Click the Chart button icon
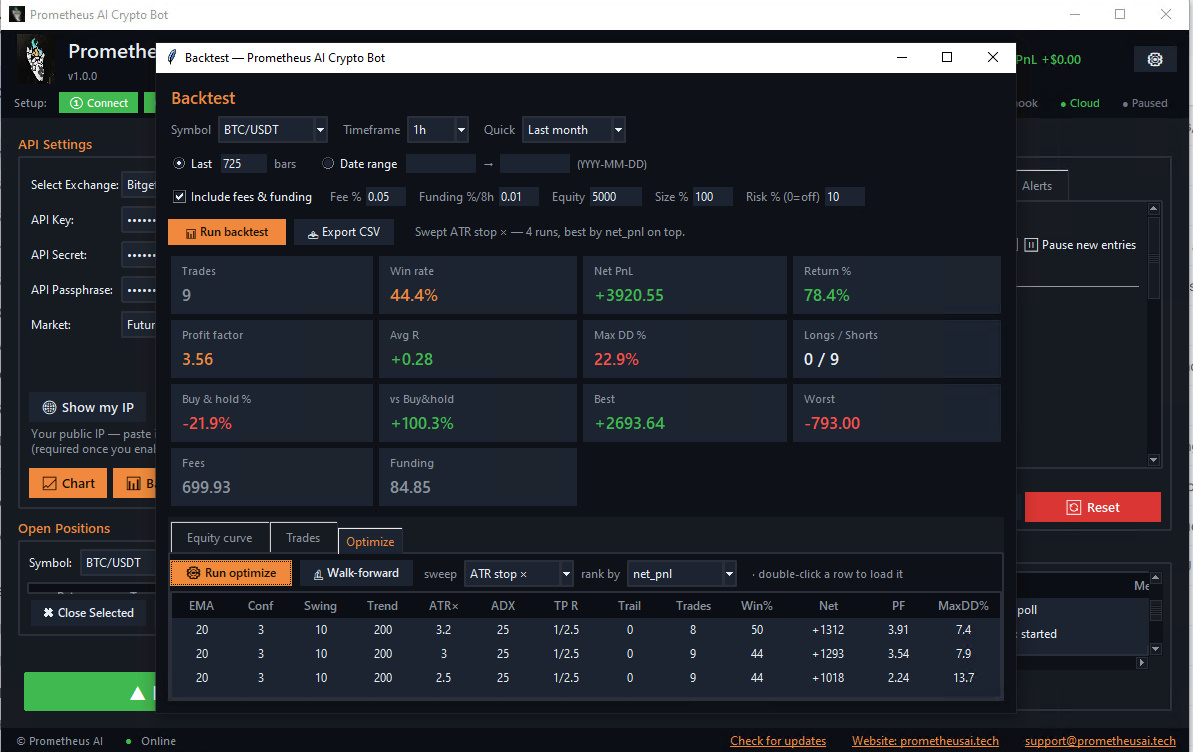 coord(49,483)
